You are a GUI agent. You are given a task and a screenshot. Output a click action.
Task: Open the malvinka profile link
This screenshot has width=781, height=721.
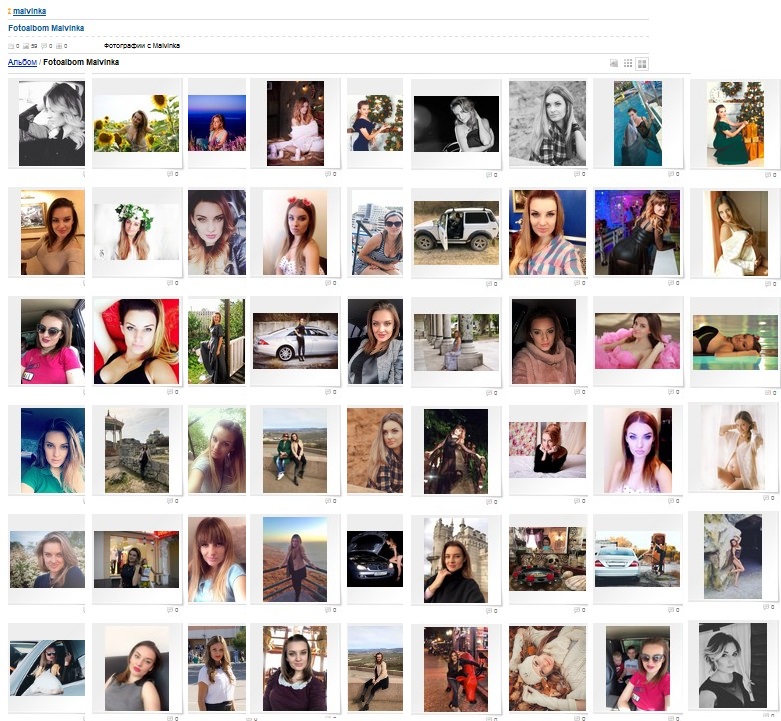(29, 11)
